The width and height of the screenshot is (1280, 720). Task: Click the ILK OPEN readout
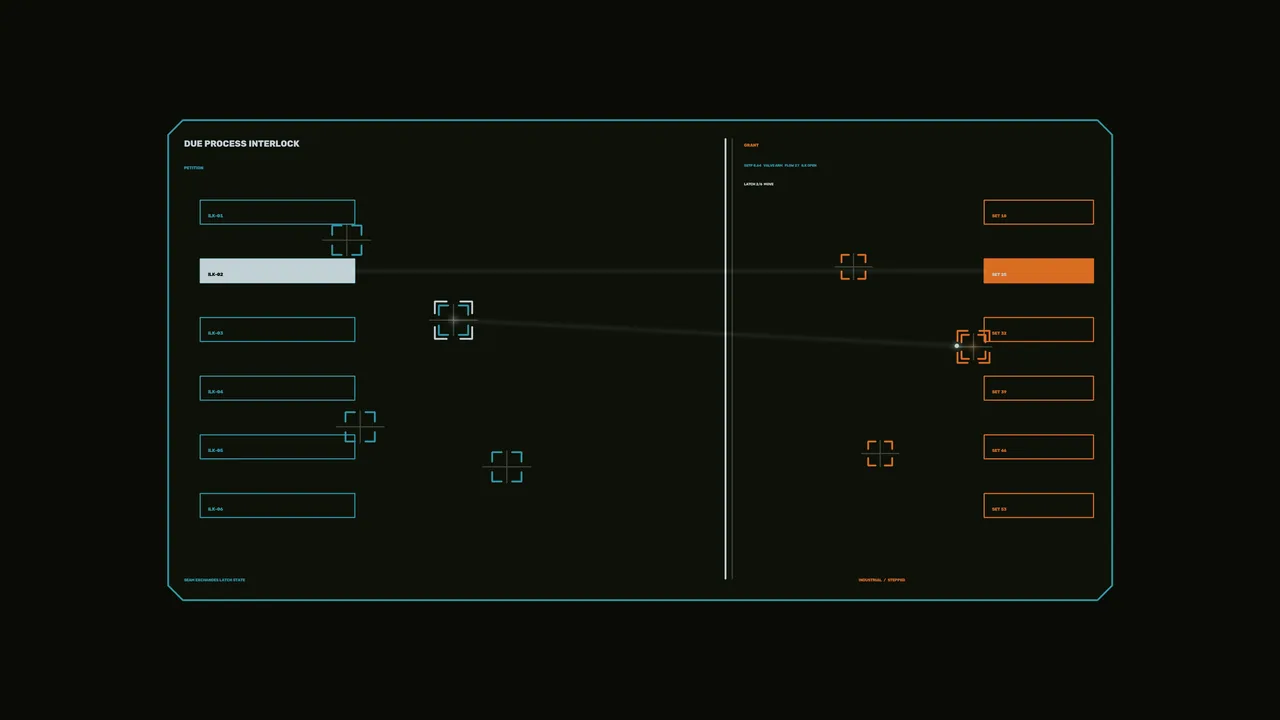[x=809, y=166]
